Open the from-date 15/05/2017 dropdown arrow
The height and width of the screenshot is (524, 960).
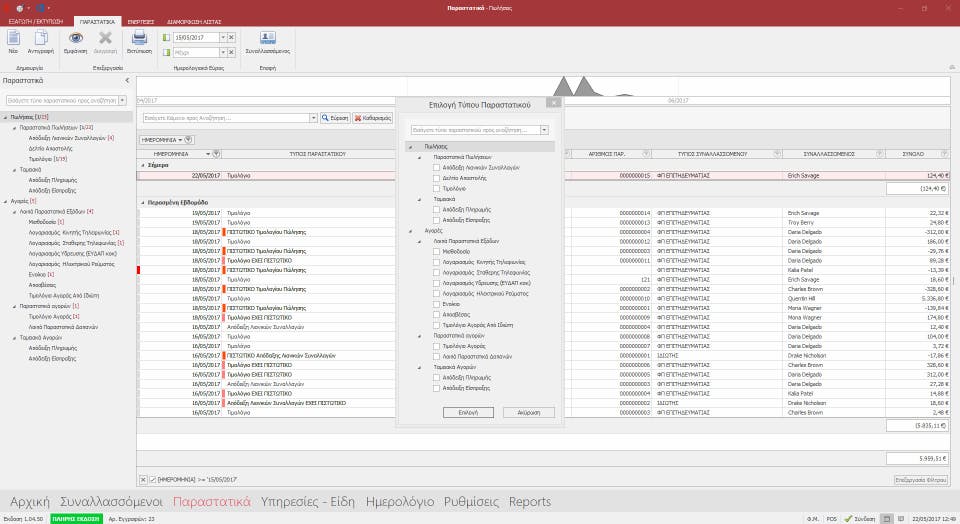coord(223,37)
